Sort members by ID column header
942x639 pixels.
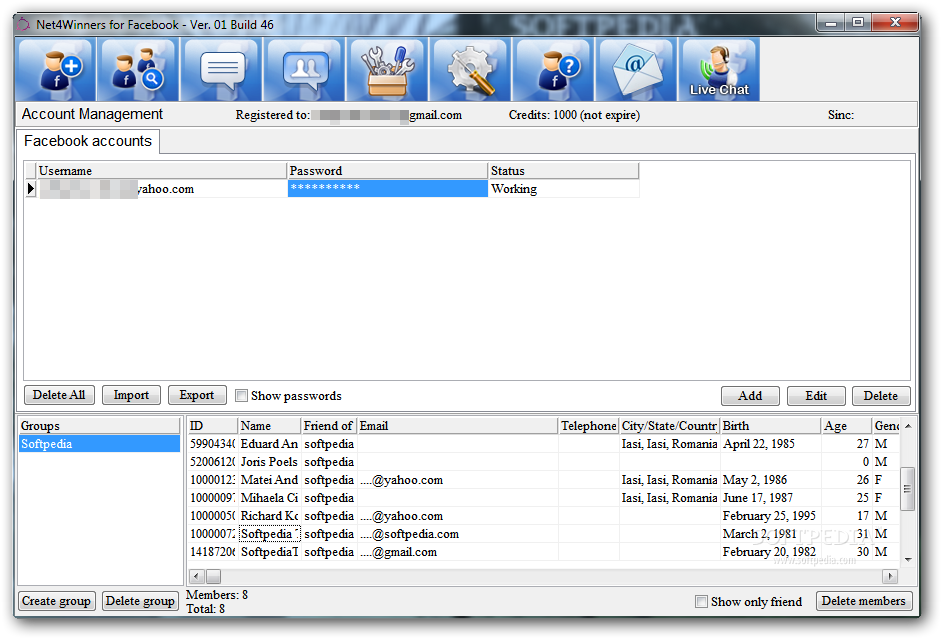coord(213,426)
